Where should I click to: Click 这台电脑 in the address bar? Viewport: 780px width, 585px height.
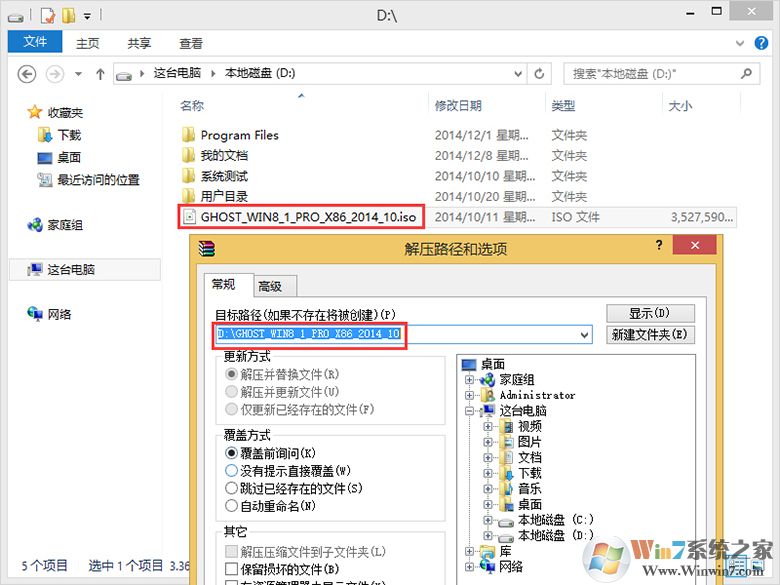click(x=177, y=73)
